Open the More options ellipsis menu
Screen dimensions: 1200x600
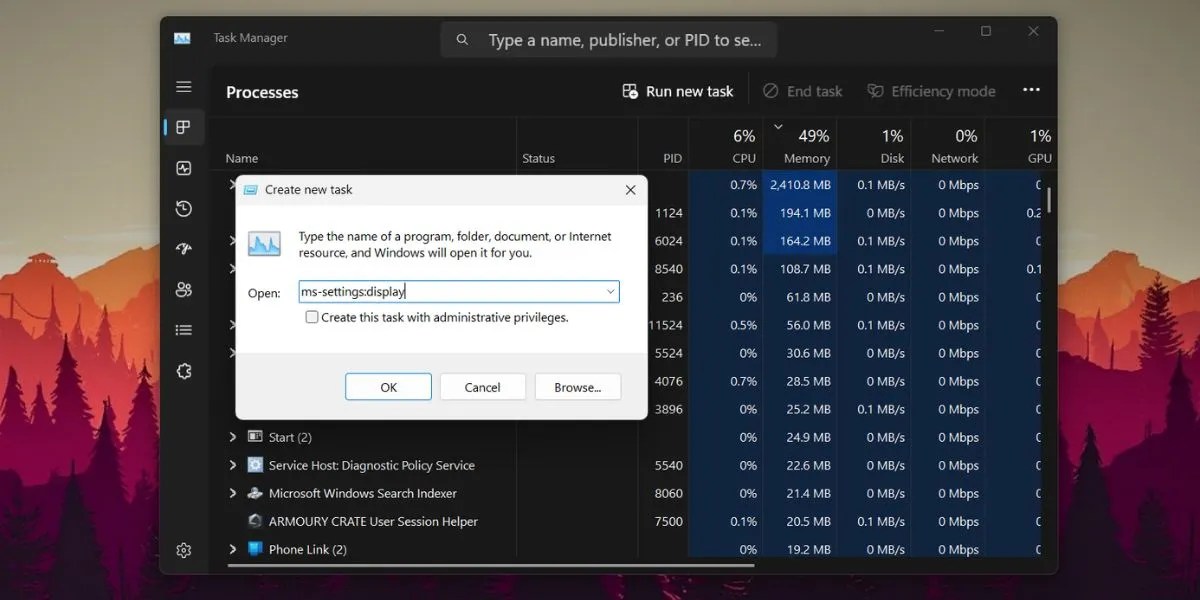coord(1031,90)
